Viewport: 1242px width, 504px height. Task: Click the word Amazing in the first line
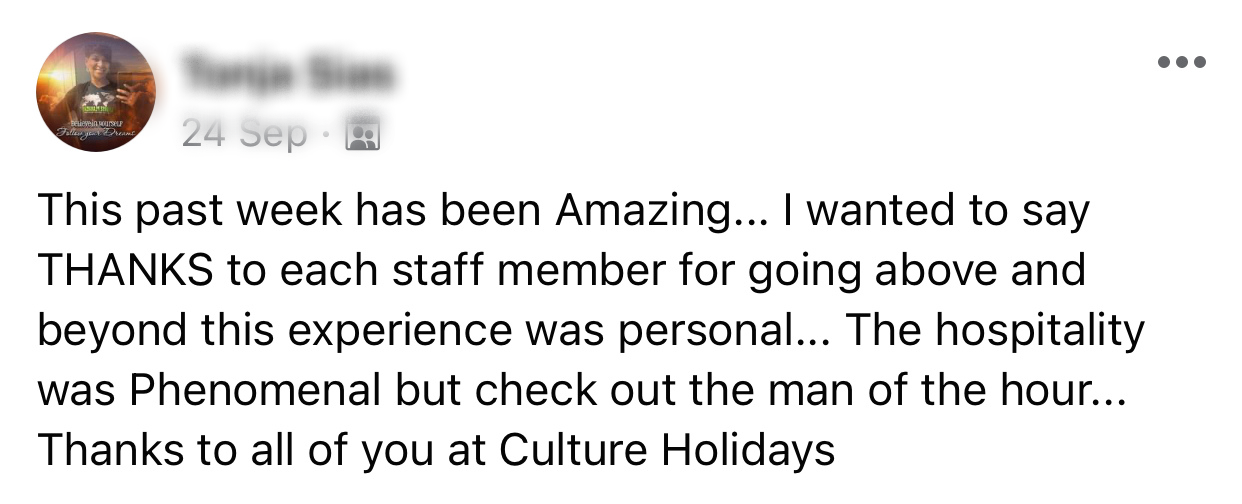click(x=644, y=213)
